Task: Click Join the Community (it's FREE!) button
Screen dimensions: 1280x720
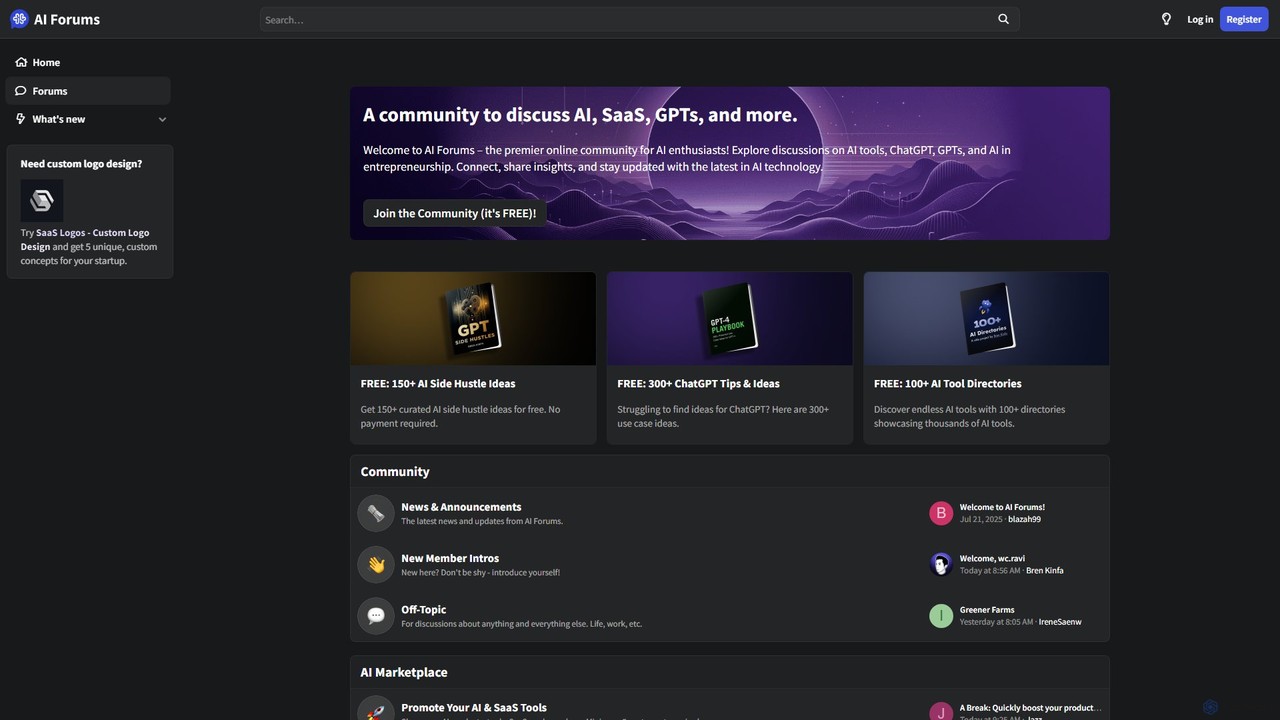Action: click(x=455, y=213)
